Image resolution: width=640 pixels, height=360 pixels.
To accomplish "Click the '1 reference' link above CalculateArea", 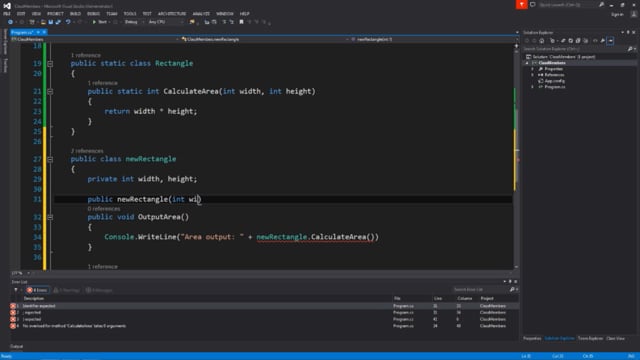I will [102, 83].
